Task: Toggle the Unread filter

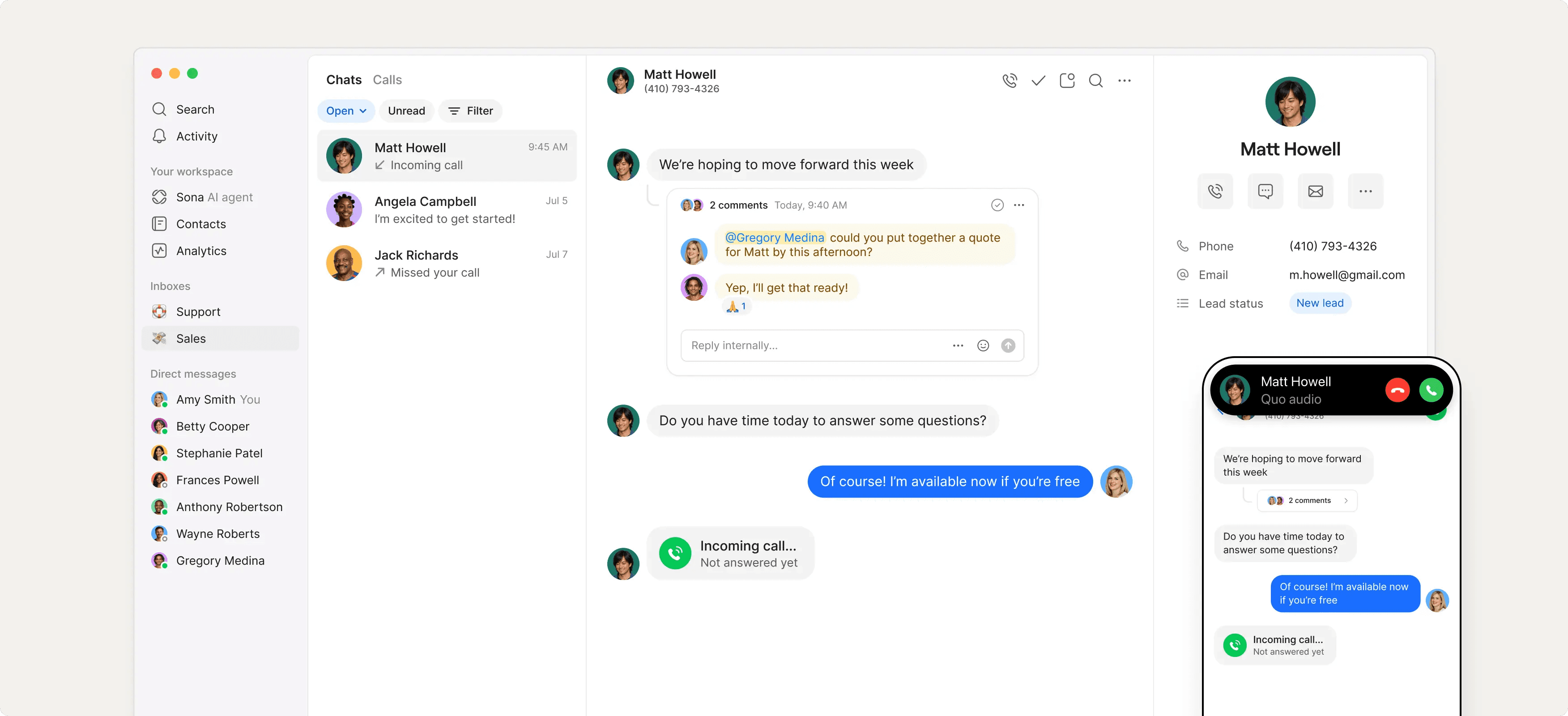Action: (407, 111)
